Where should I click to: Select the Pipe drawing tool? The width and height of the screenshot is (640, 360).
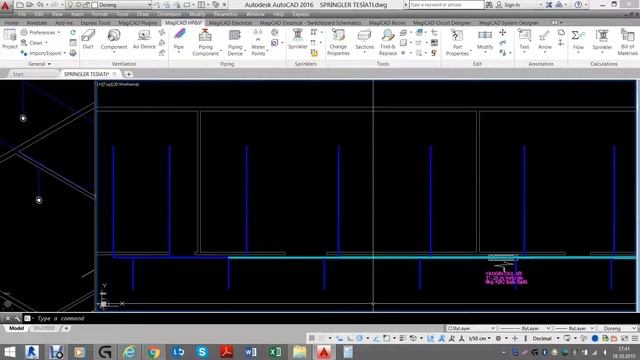tap(179, 40)
